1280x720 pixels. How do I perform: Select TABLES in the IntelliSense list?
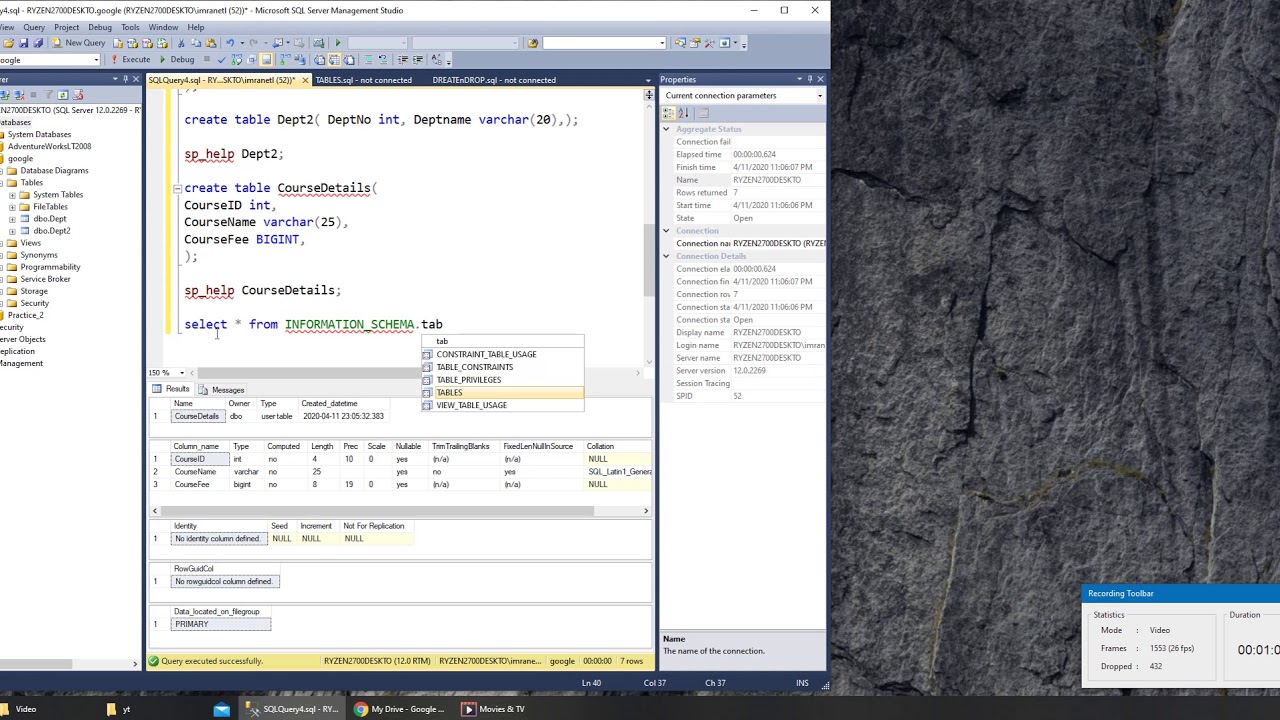click(x=502, y=393)
